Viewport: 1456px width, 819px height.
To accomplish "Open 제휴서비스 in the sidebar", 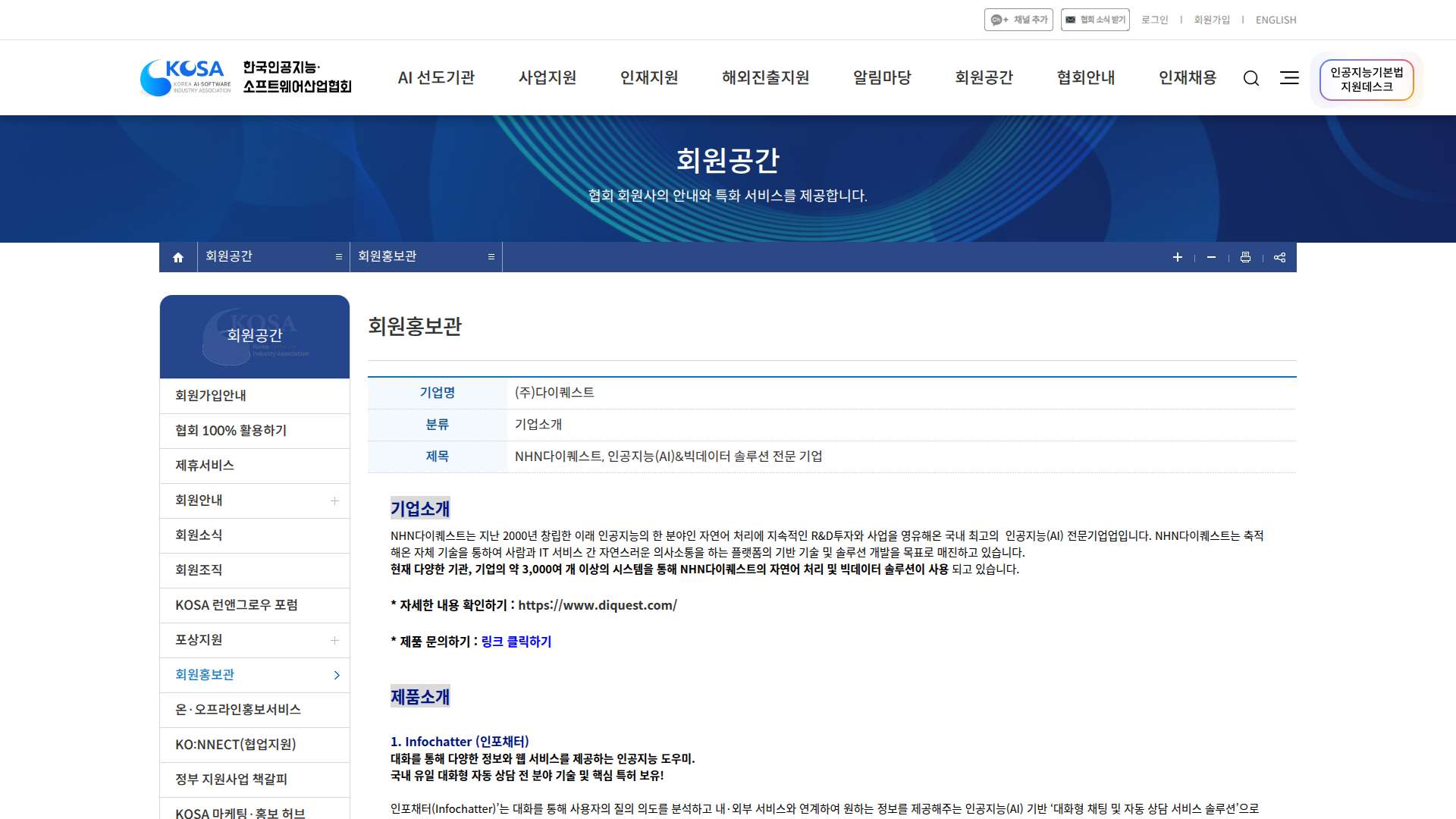I will [x=255, y=466].
